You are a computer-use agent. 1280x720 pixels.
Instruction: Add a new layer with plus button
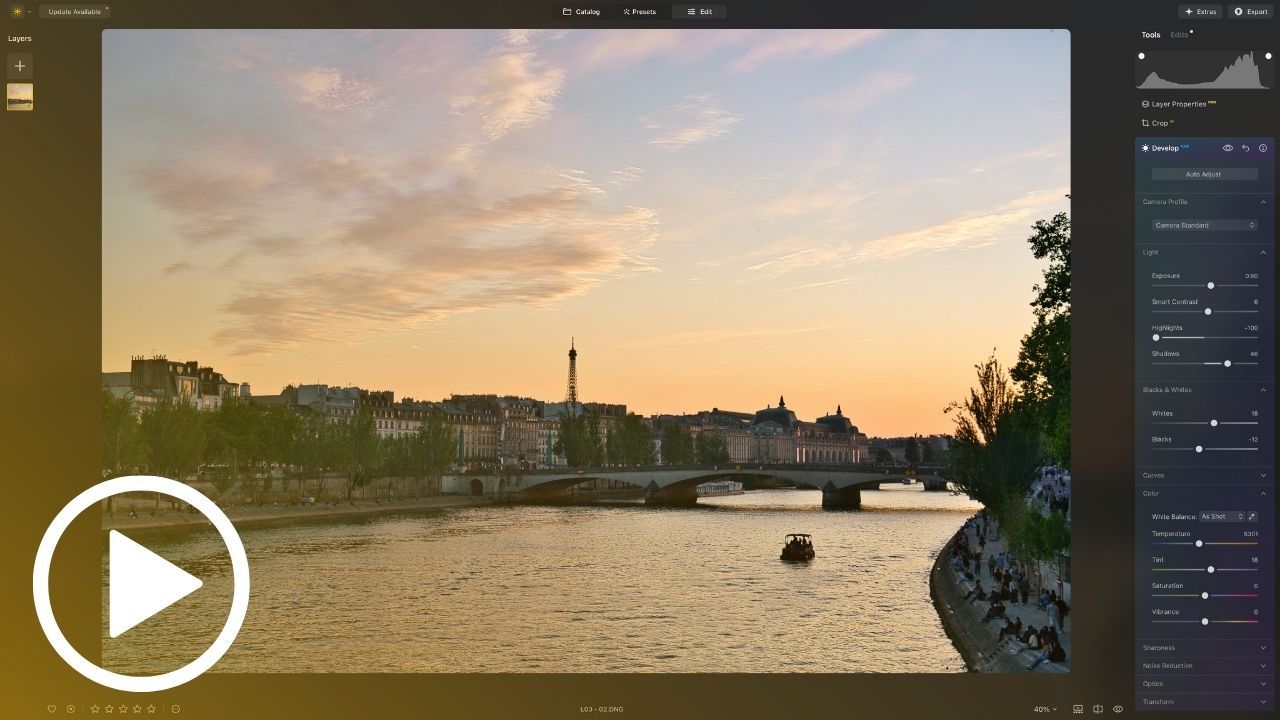19,66
